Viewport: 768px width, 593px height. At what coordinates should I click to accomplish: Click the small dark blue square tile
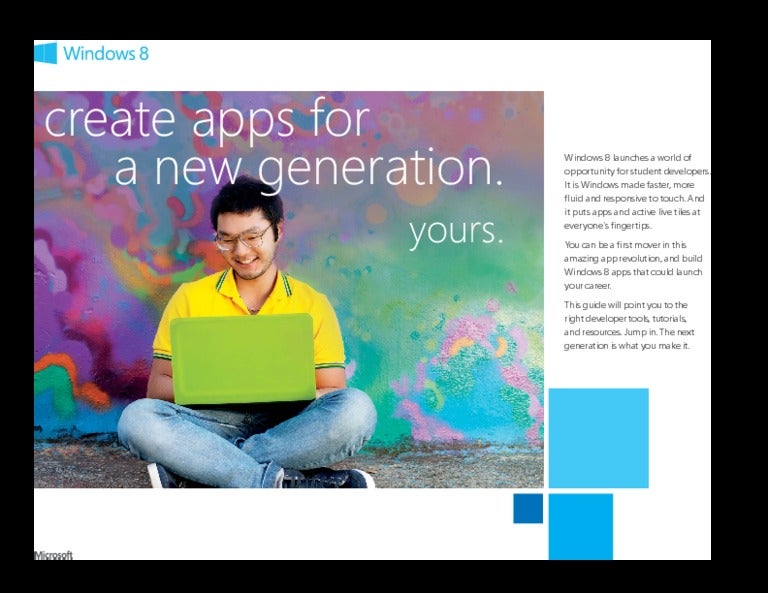click(528, 508)
